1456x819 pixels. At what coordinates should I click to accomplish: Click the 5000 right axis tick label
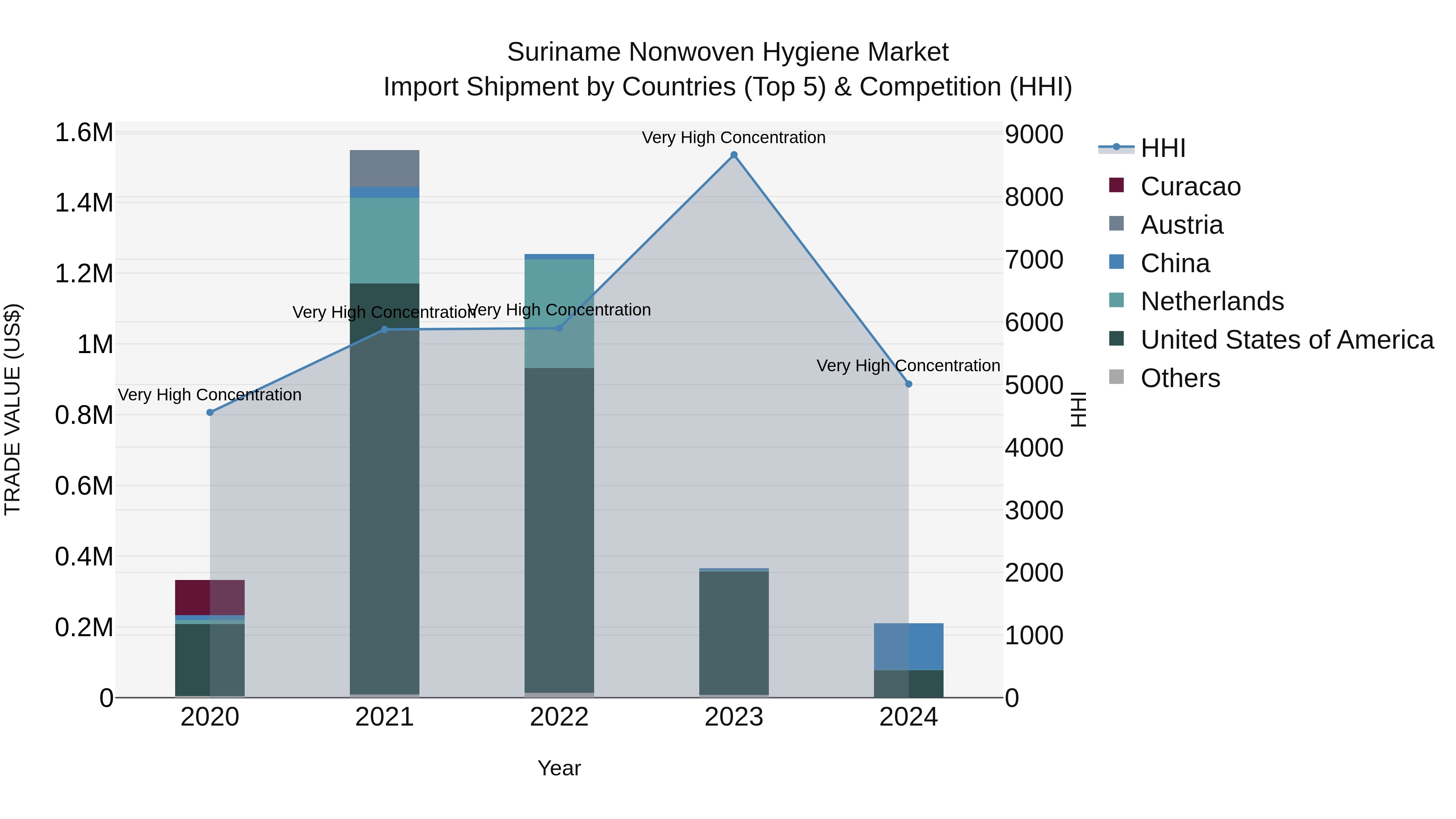(x=1034, y=385)
